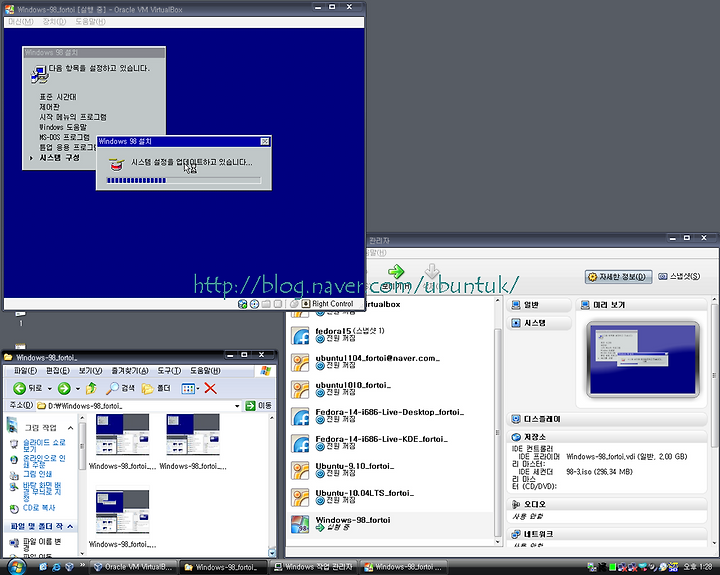Image resolution: width=720 pixels, height=575 pixels.
Task: Click the green start arrow in VirtualBox Manager
Action: (396, 271)
